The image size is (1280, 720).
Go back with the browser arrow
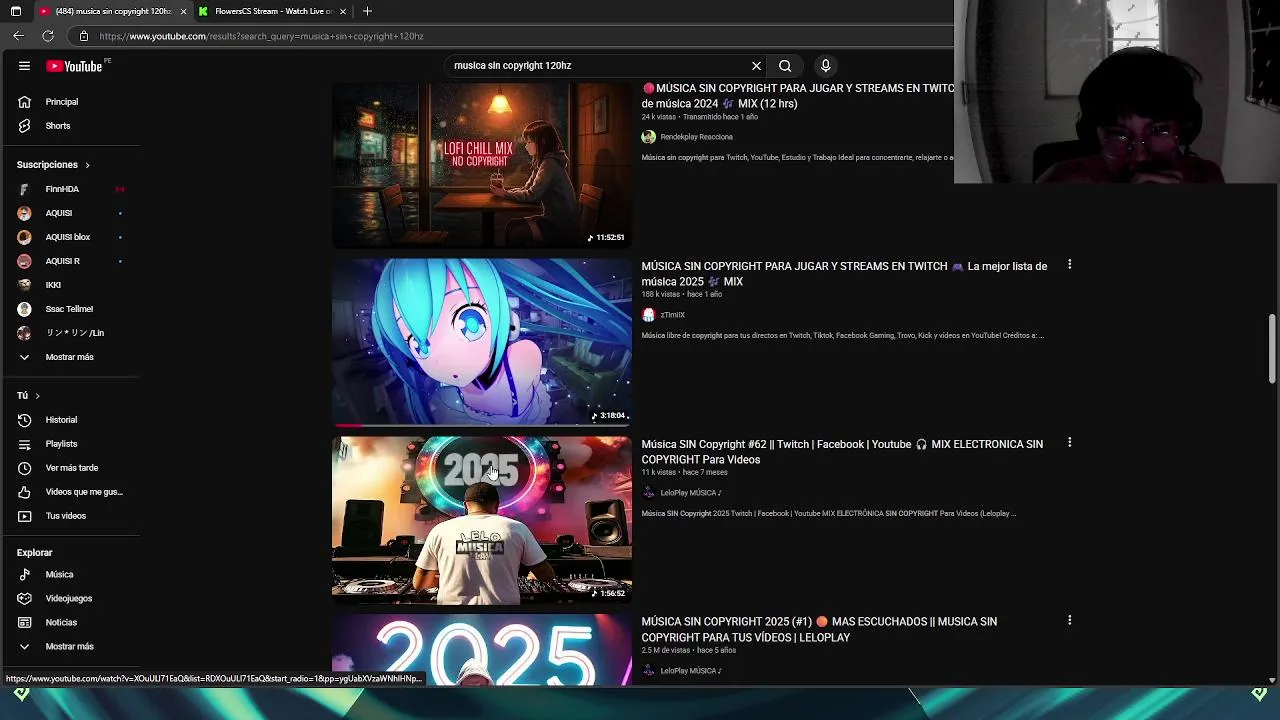tap(18, 36)
